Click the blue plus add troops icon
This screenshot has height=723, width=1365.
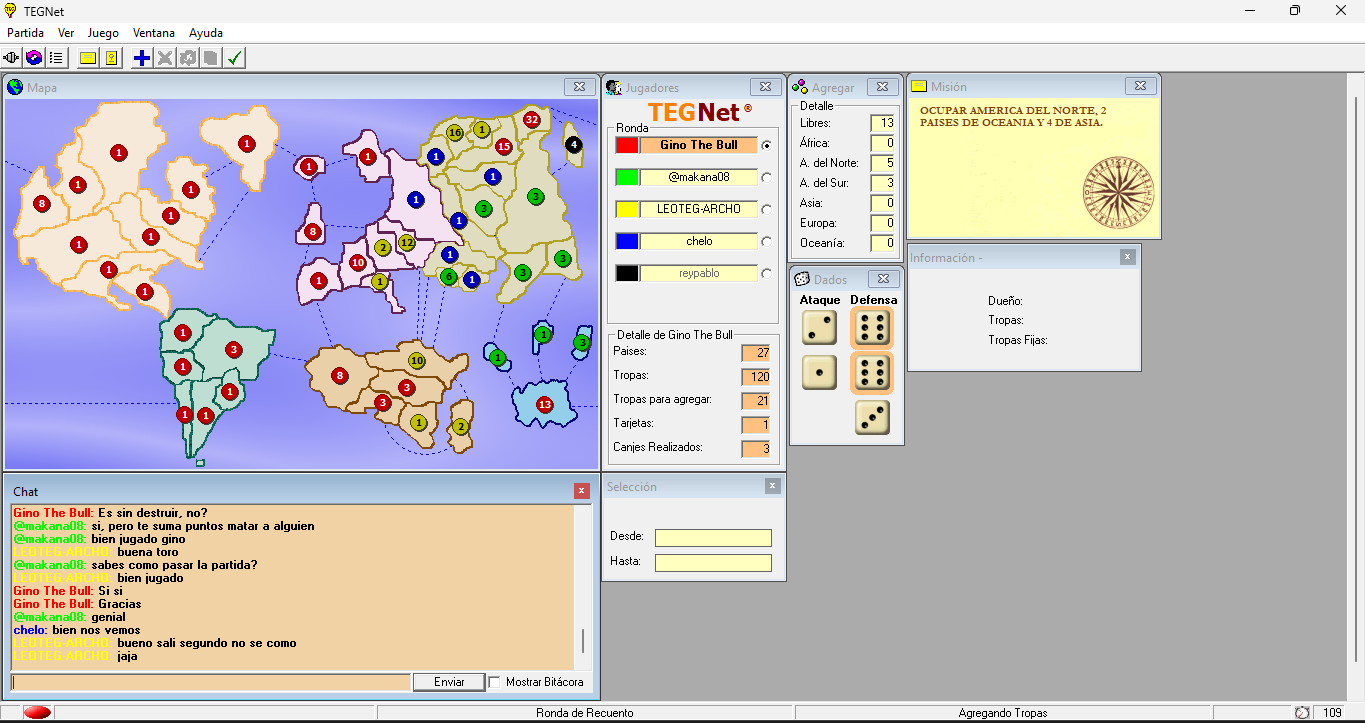[x=142, y=58]
